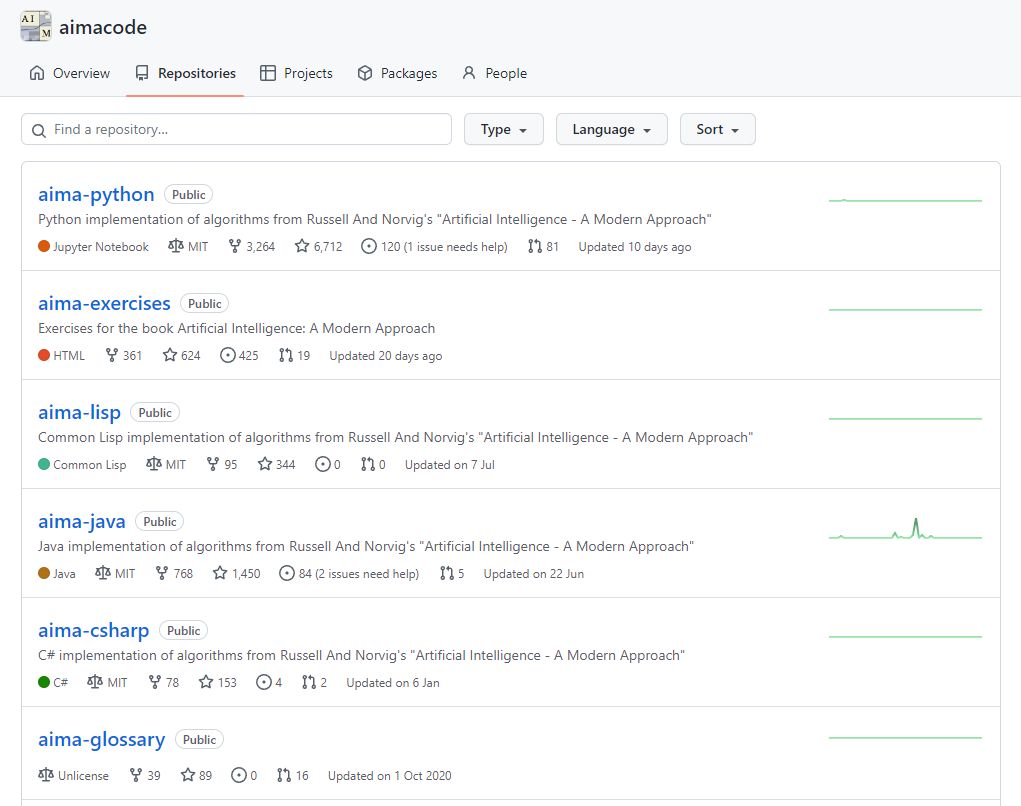Open the People tab
The width and height of the screenshot is (1021, 806).
pyautogui.click(x=494, y=73)
